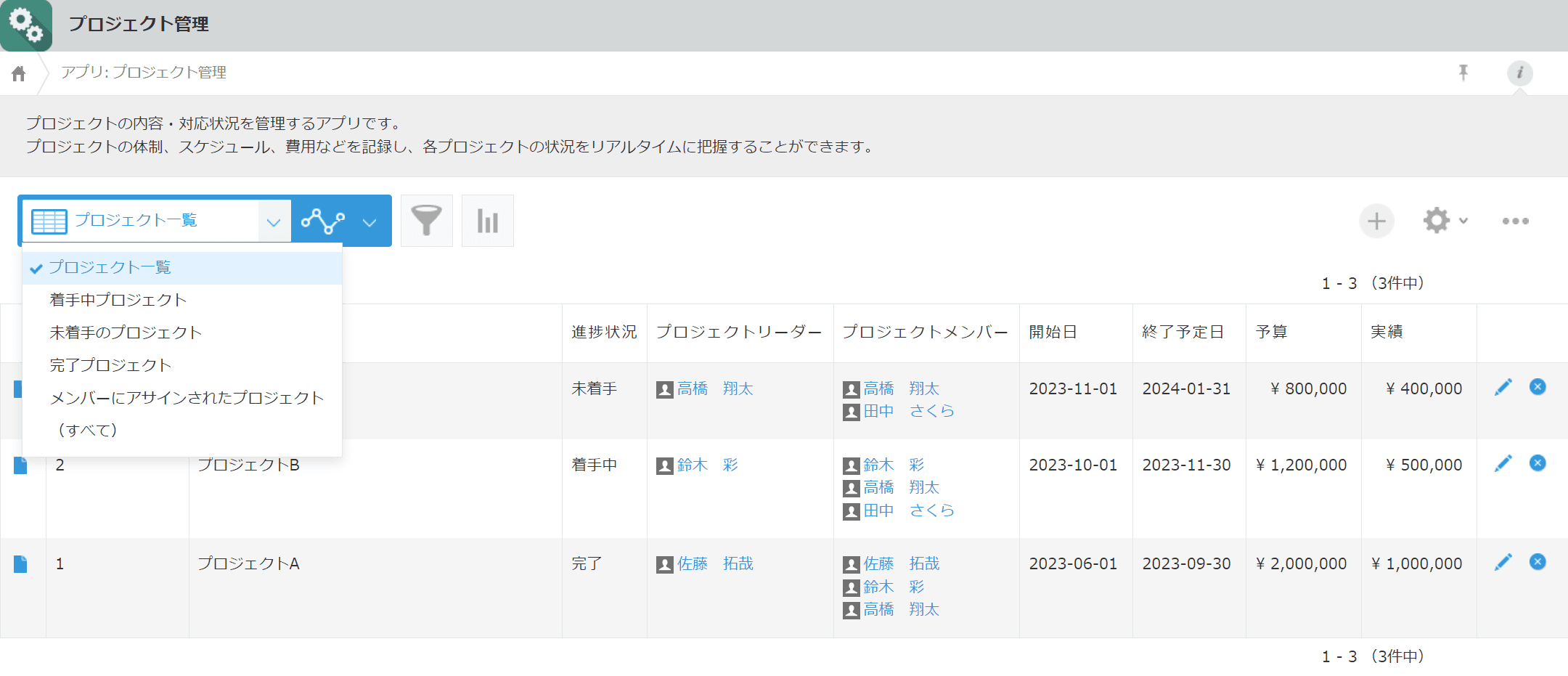Edit the 未着手 row with pencil icon
The image size is (1568, 676).
[x=1503, y=387]
